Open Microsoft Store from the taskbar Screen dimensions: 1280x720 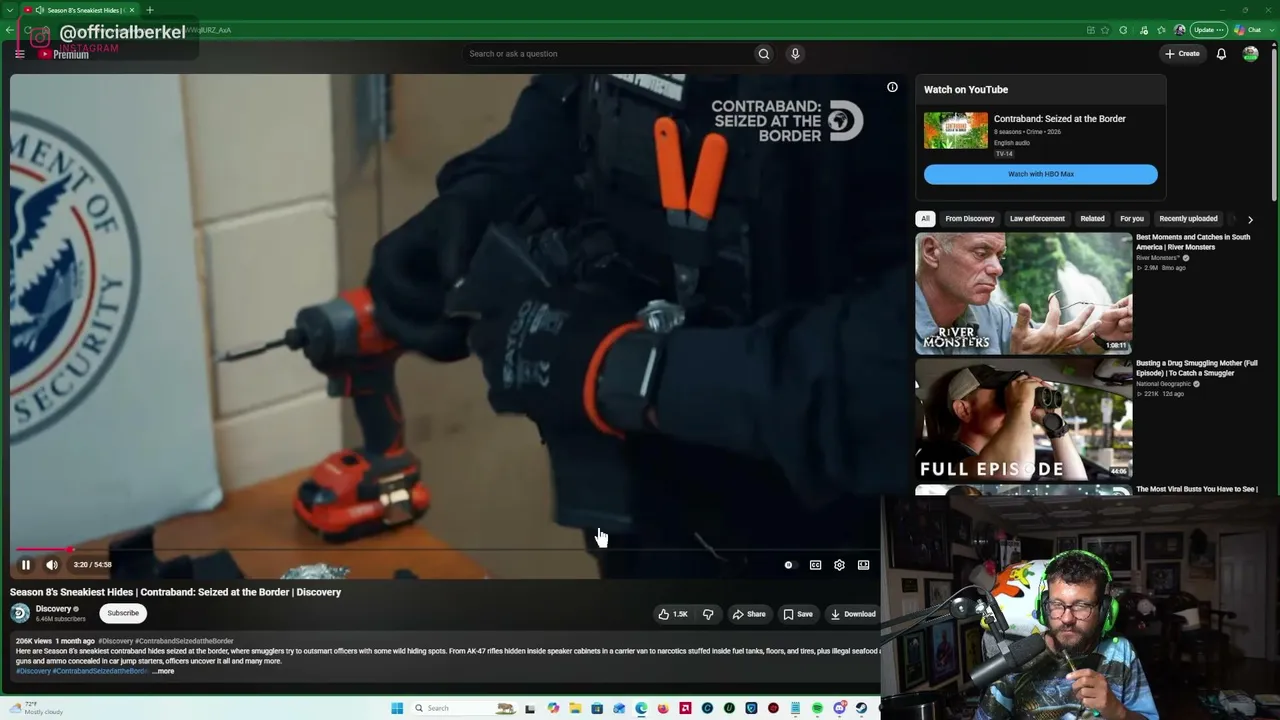pos(597,708)
